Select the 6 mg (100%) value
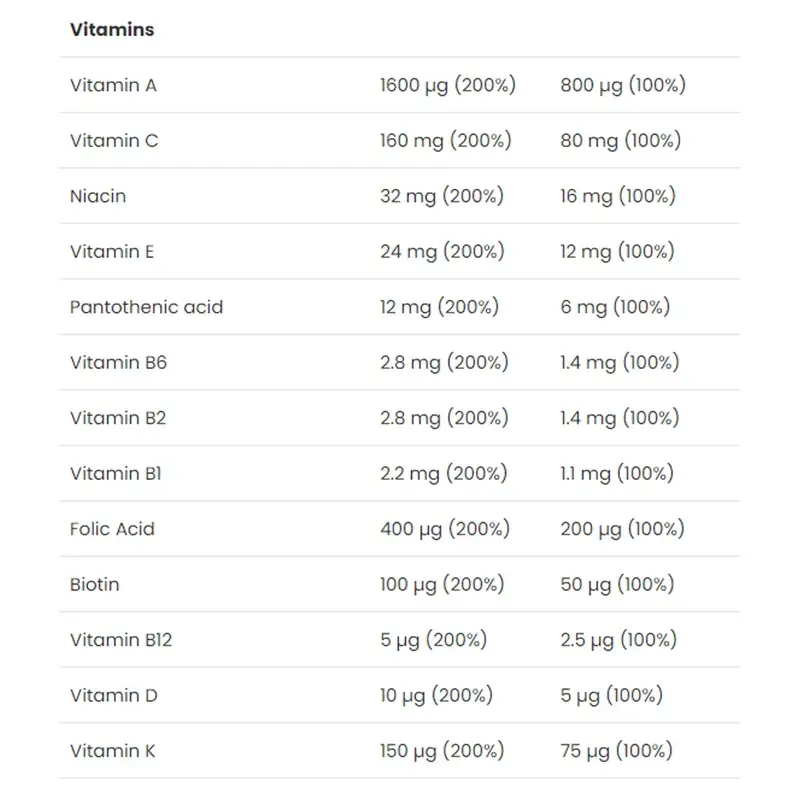800x800 pixels. 614,307
